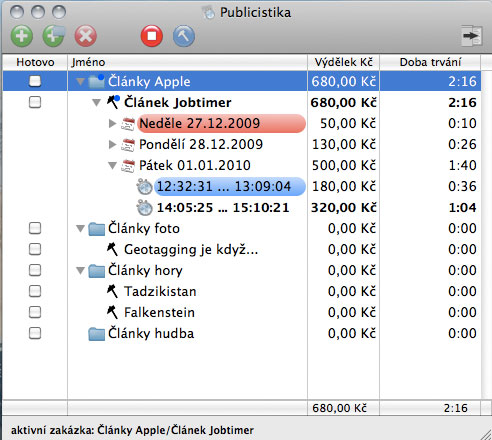Check Hotovo for Články Apple
Viewport: 492px width, 440px height.
pyautogui.click(x=35, y=81)
